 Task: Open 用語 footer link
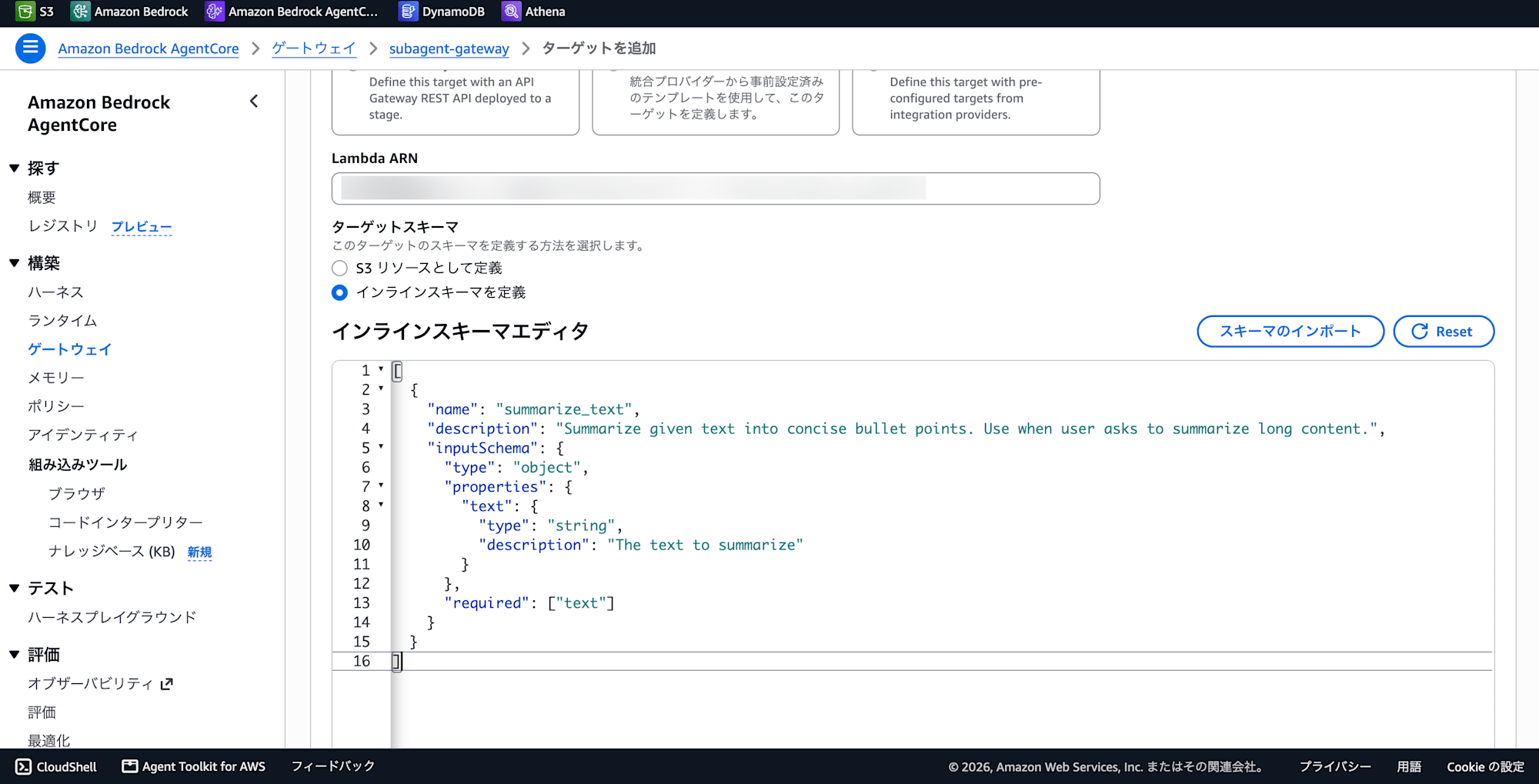click(1409, 767)
